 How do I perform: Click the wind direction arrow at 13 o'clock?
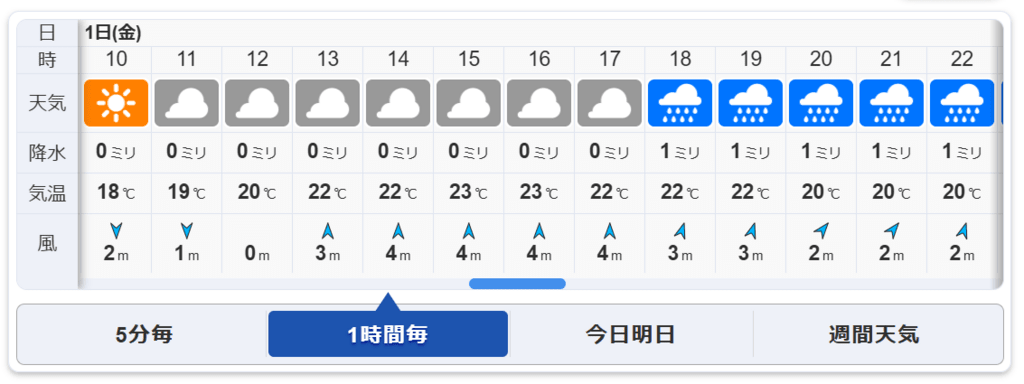click(328, 231)
